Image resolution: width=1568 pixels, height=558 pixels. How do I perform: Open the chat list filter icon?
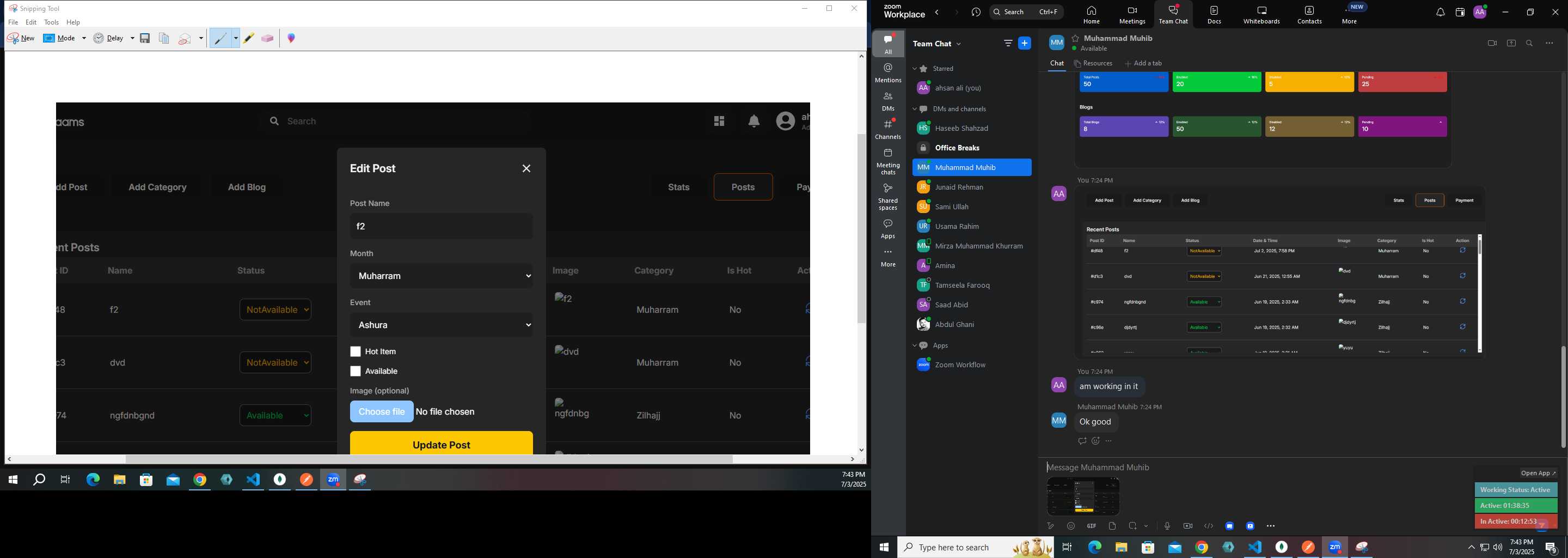(x=1008, y=43)
